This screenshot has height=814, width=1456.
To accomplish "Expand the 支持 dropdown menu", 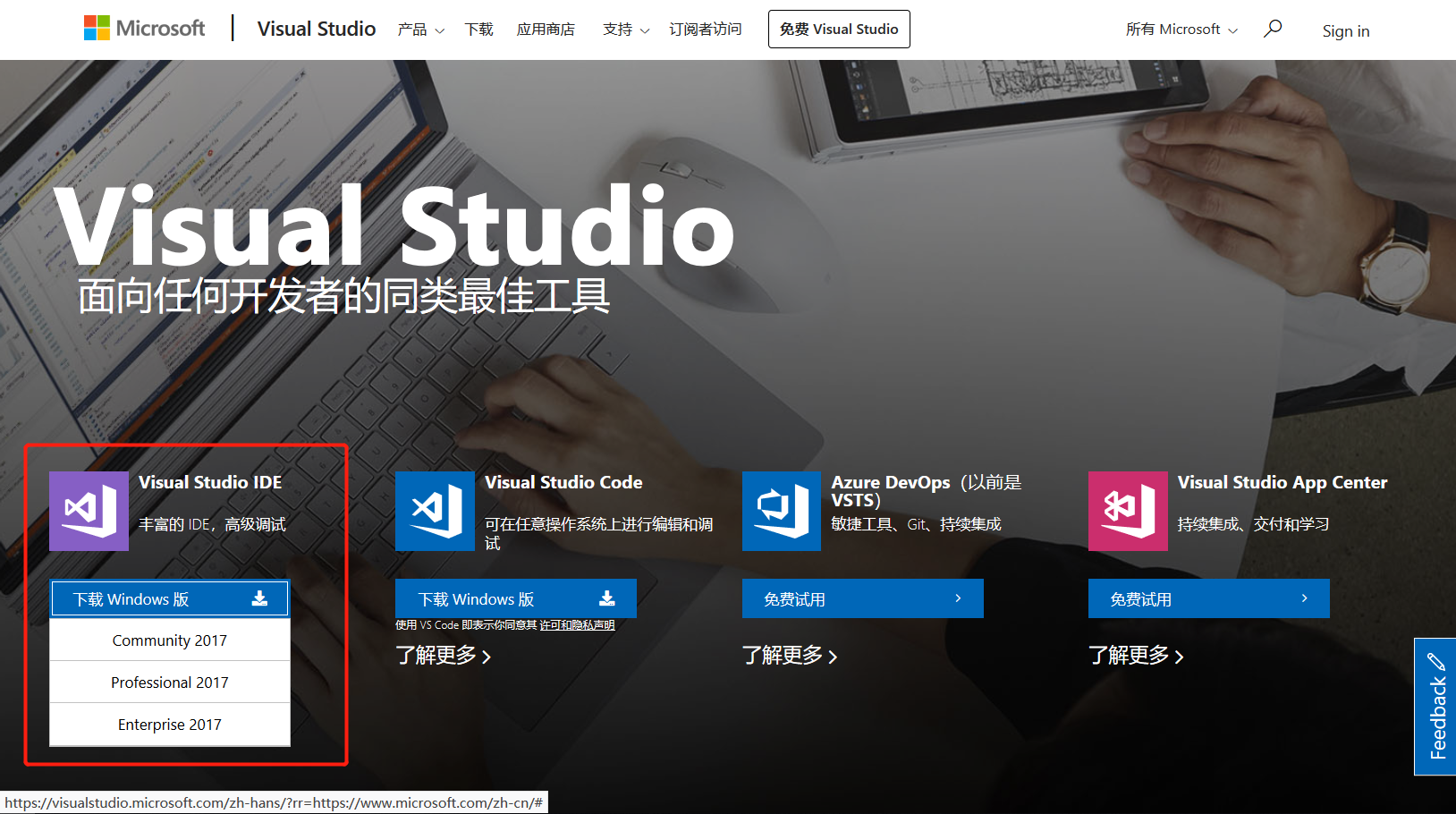I will point(626,30).
